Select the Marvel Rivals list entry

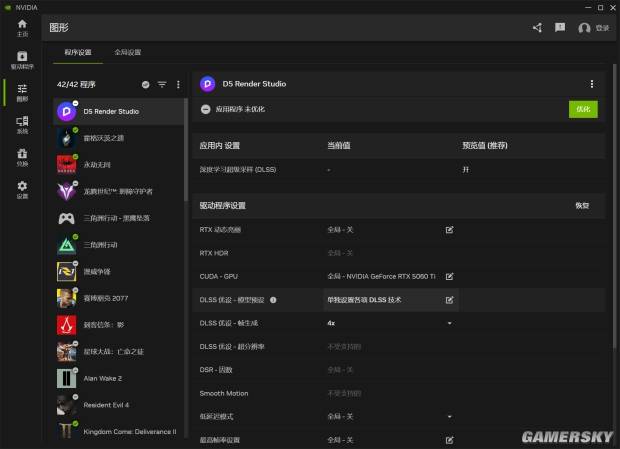119,272
